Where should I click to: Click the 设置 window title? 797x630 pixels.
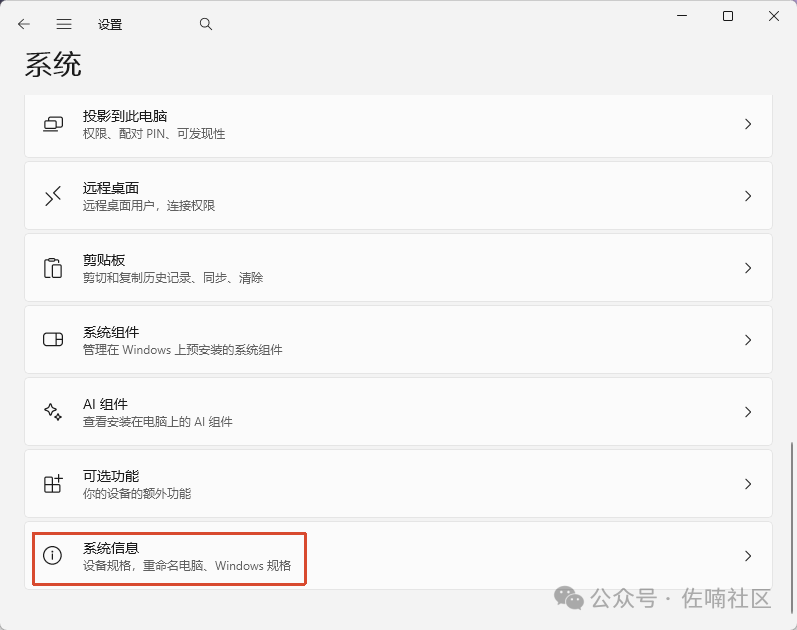click(110, 24)
